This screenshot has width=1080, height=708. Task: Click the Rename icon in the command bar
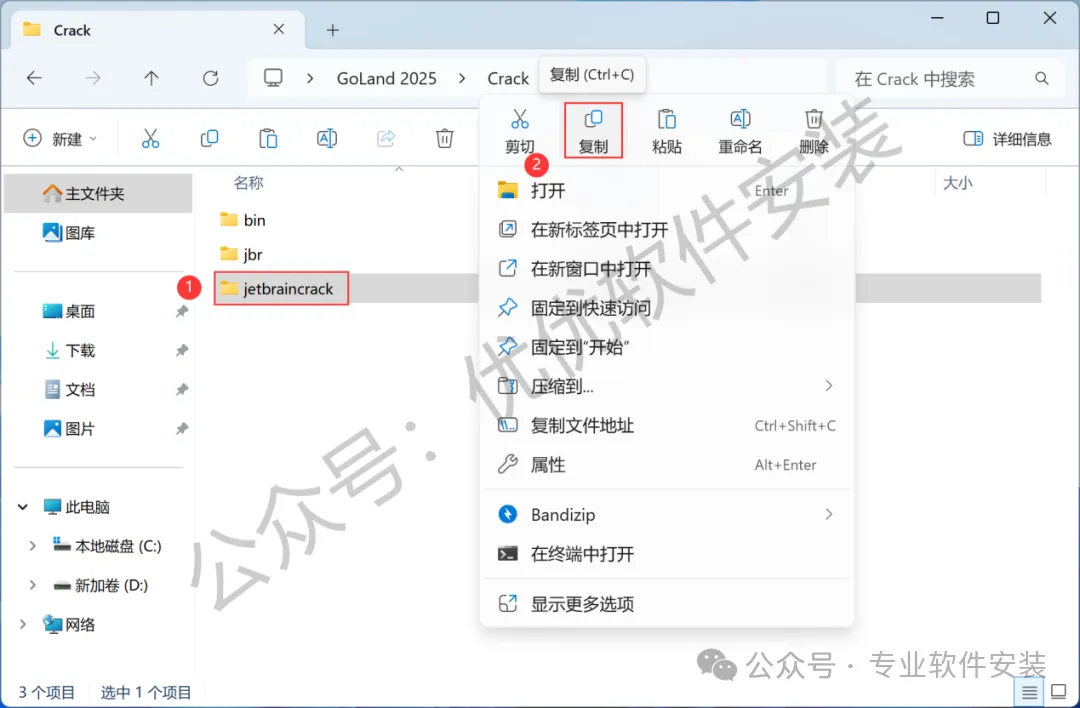pyautogui.click(x=327, y=138)
